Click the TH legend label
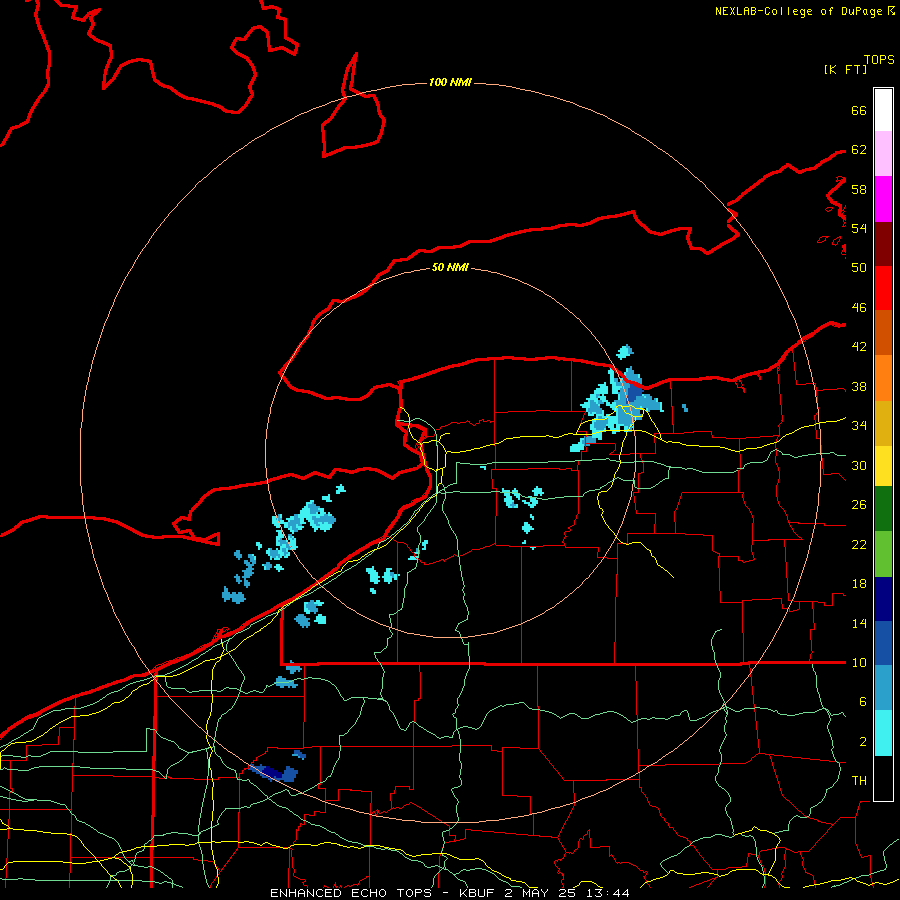Screen dimensions: 900x900 pos(859,781)
